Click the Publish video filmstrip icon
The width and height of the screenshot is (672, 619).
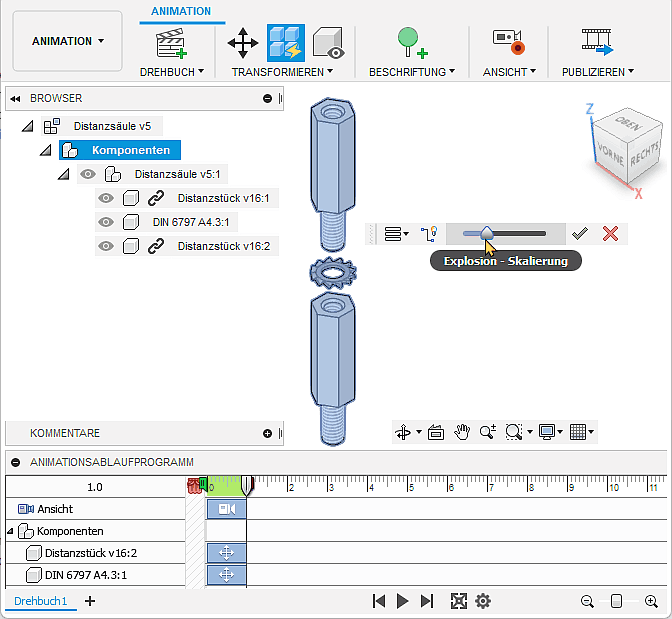tap(597, 42)
